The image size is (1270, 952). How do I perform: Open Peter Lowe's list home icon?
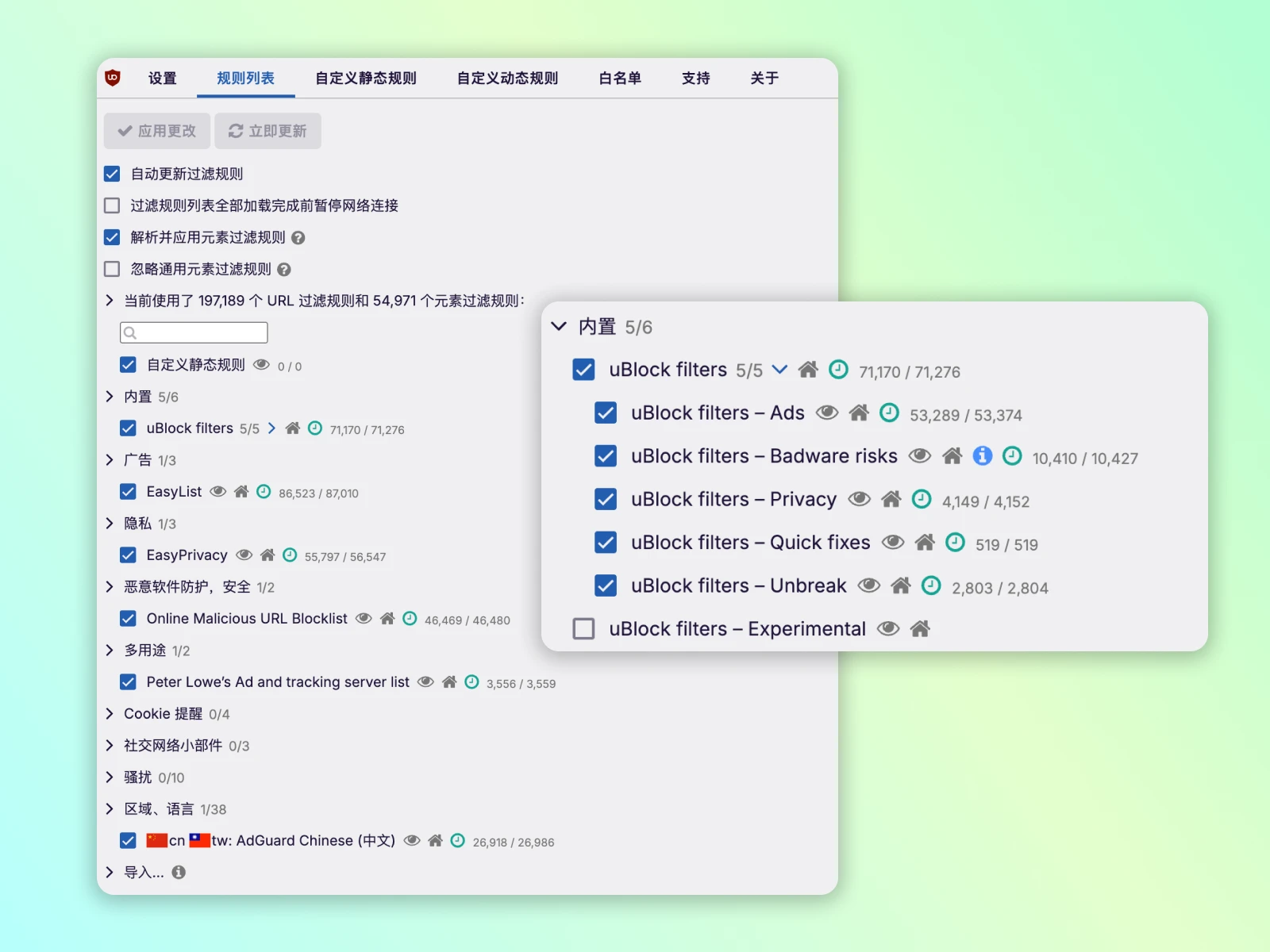click(449, 682)
